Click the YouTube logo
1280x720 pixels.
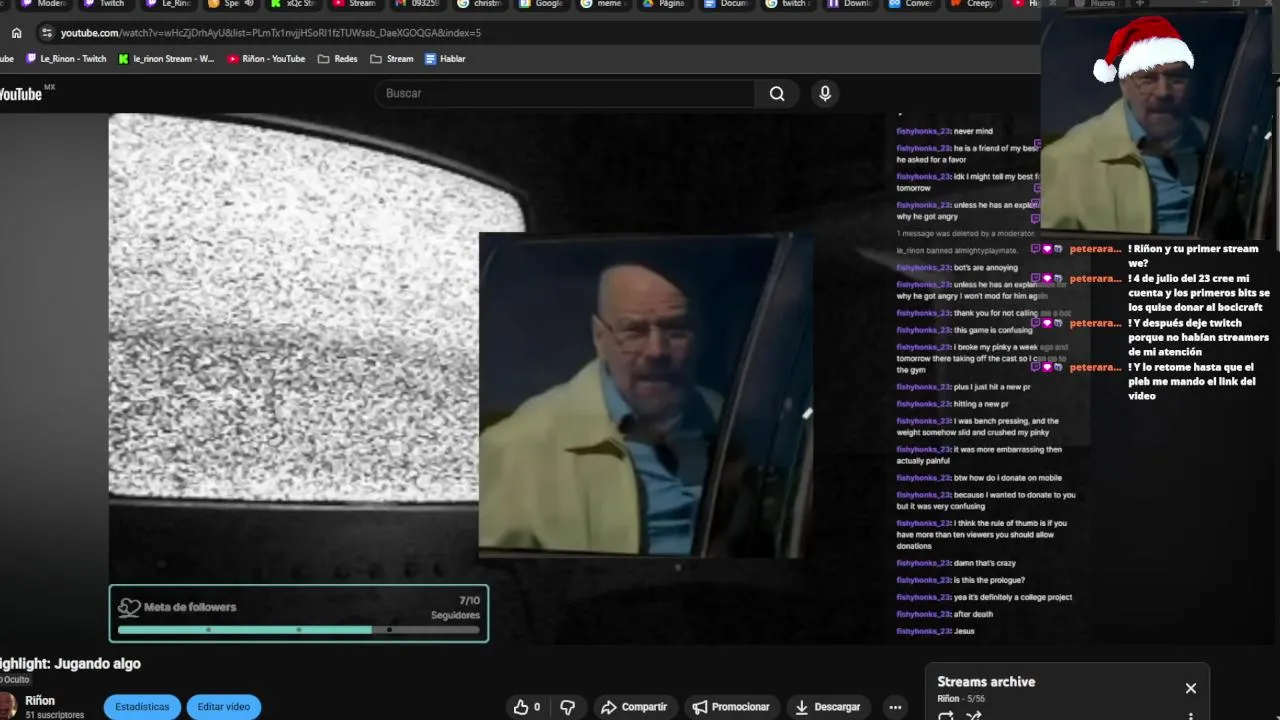[x=21, y=94]
